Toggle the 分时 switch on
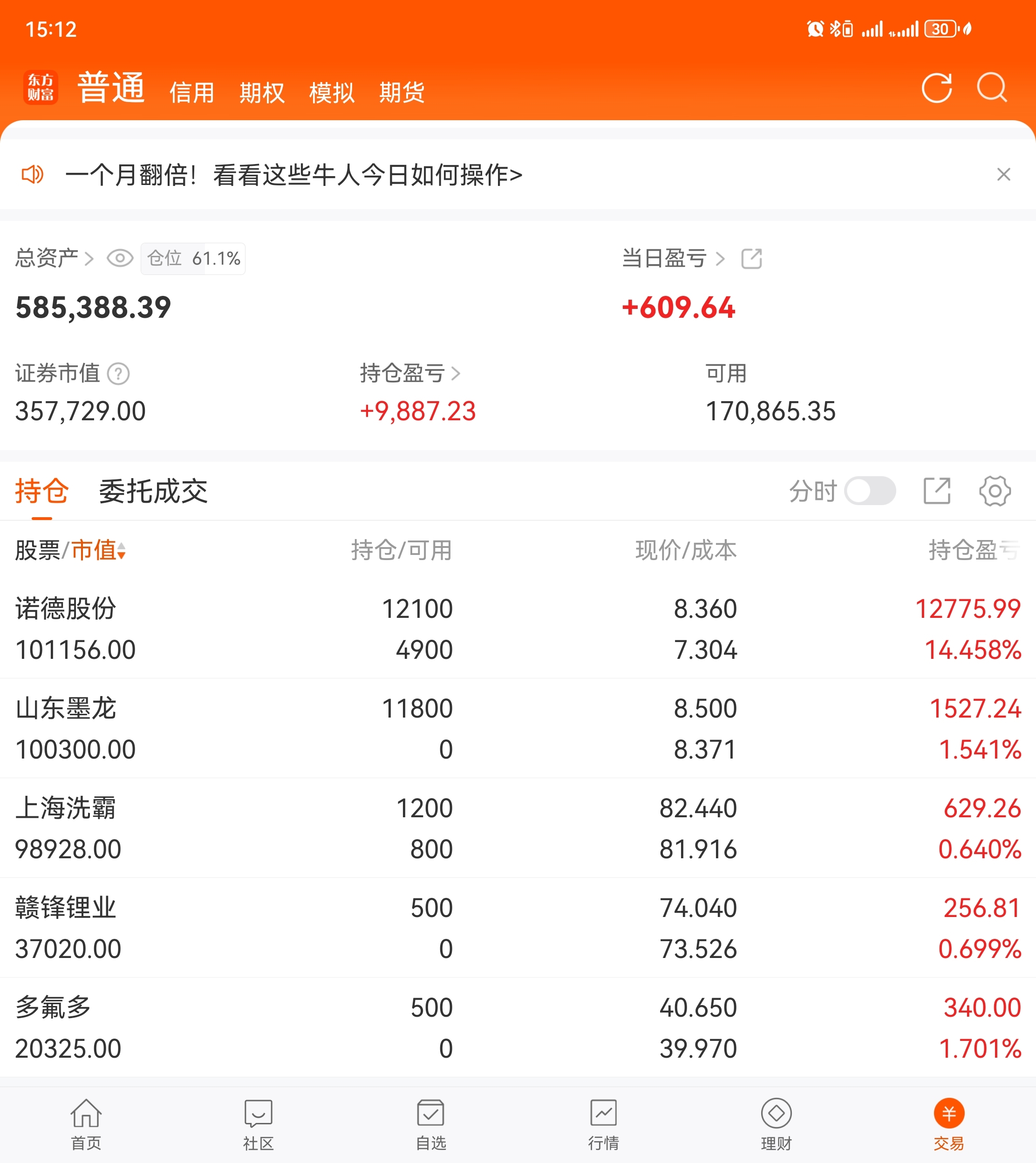Screen dimensions: 1036x1163 870,491
